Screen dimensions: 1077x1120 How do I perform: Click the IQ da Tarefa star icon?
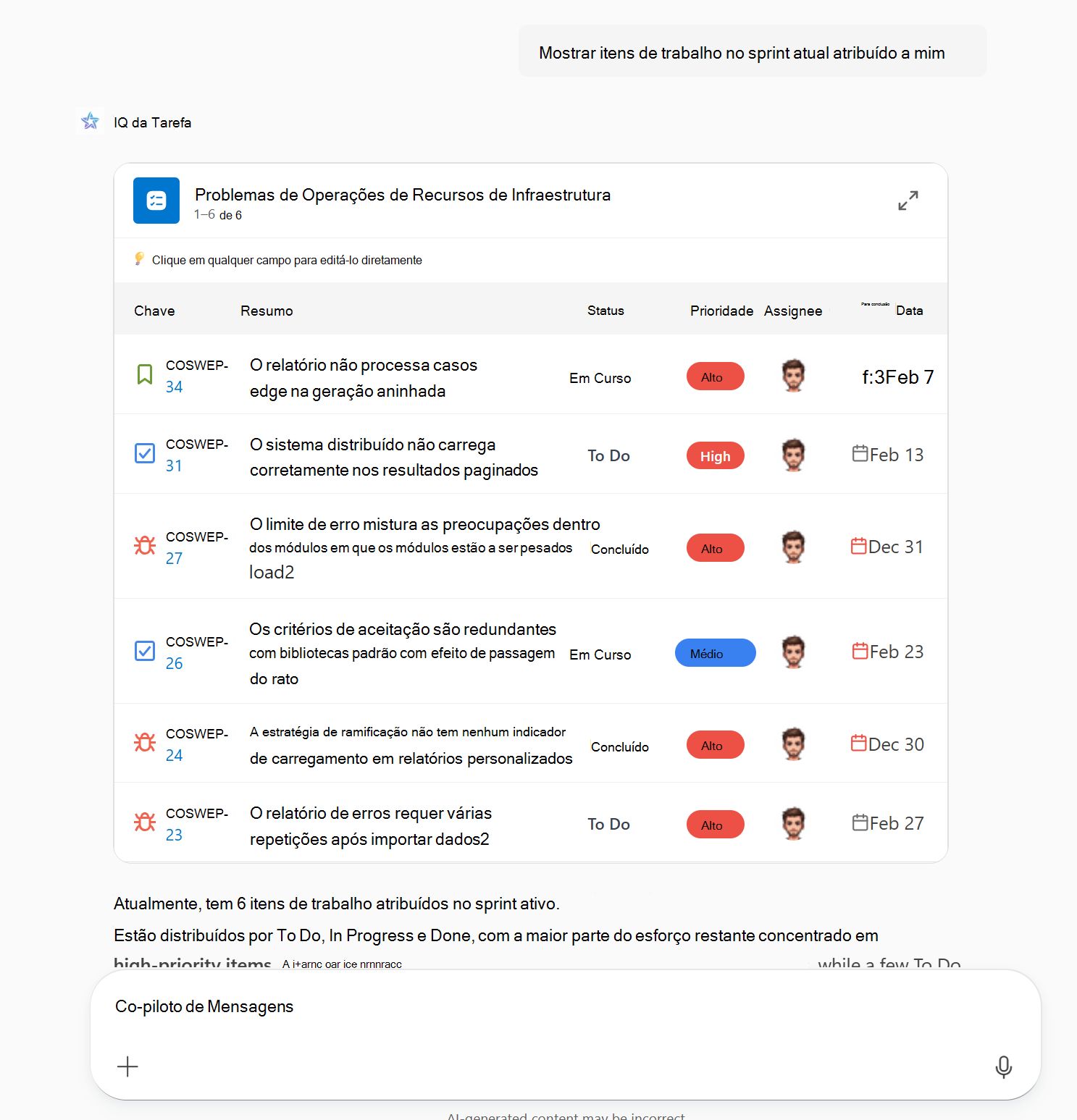coord(90,121)
